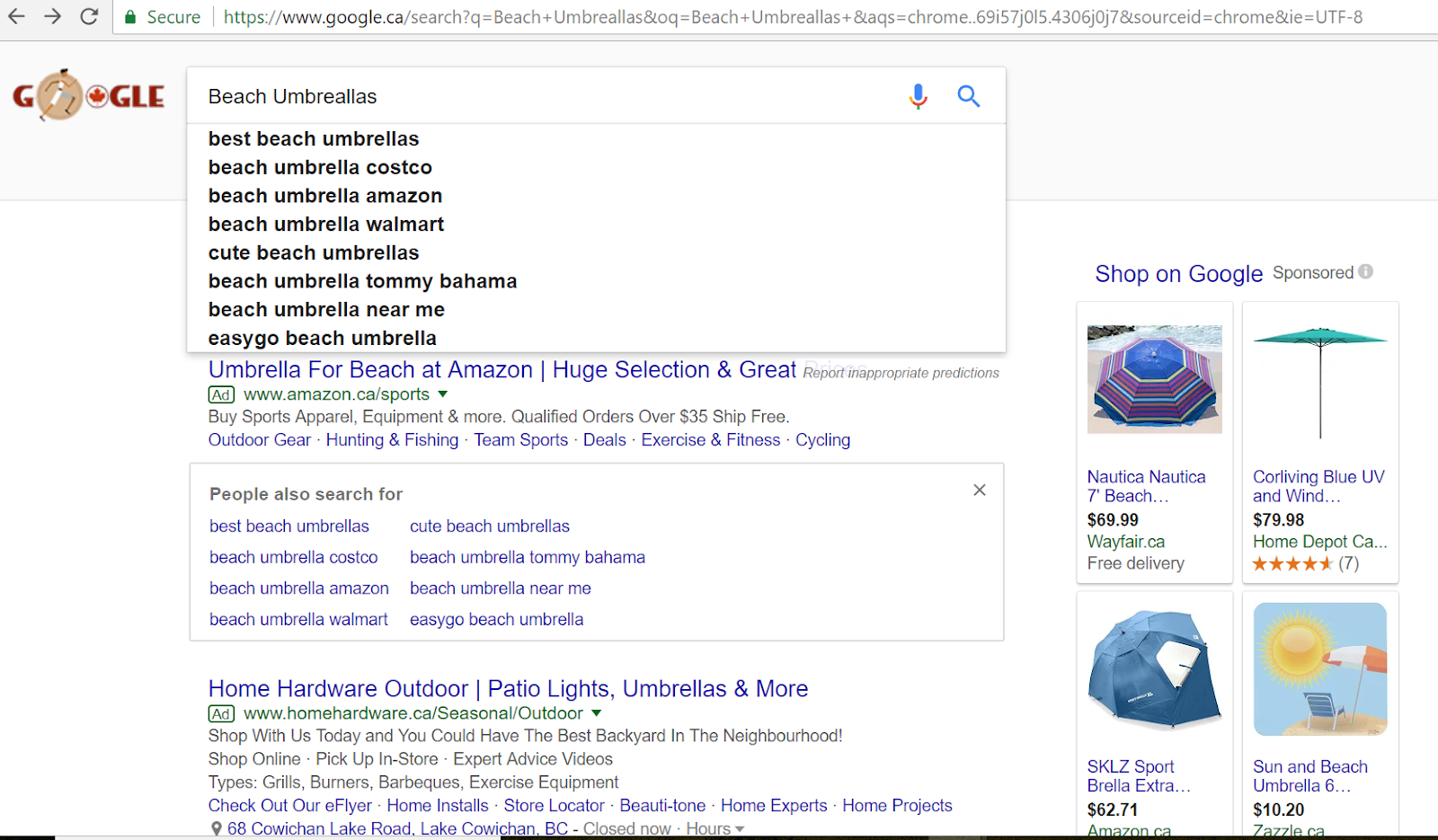Open Exercise & Fitness sitelink
Screen dimensions: 1438x840
(x=711, y=440)
